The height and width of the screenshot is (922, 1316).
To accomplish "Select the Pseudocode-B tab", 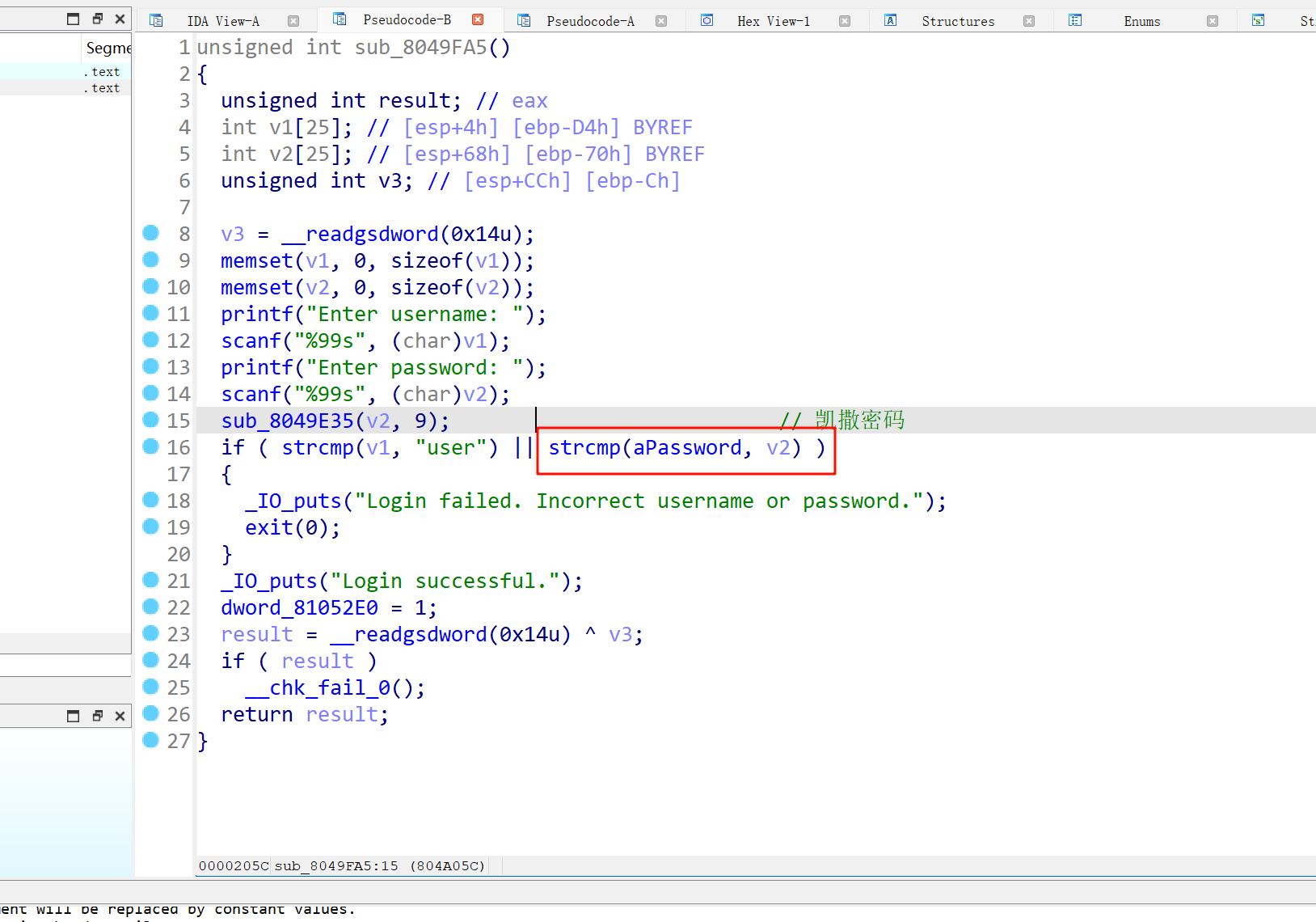I will coord(407,19).
